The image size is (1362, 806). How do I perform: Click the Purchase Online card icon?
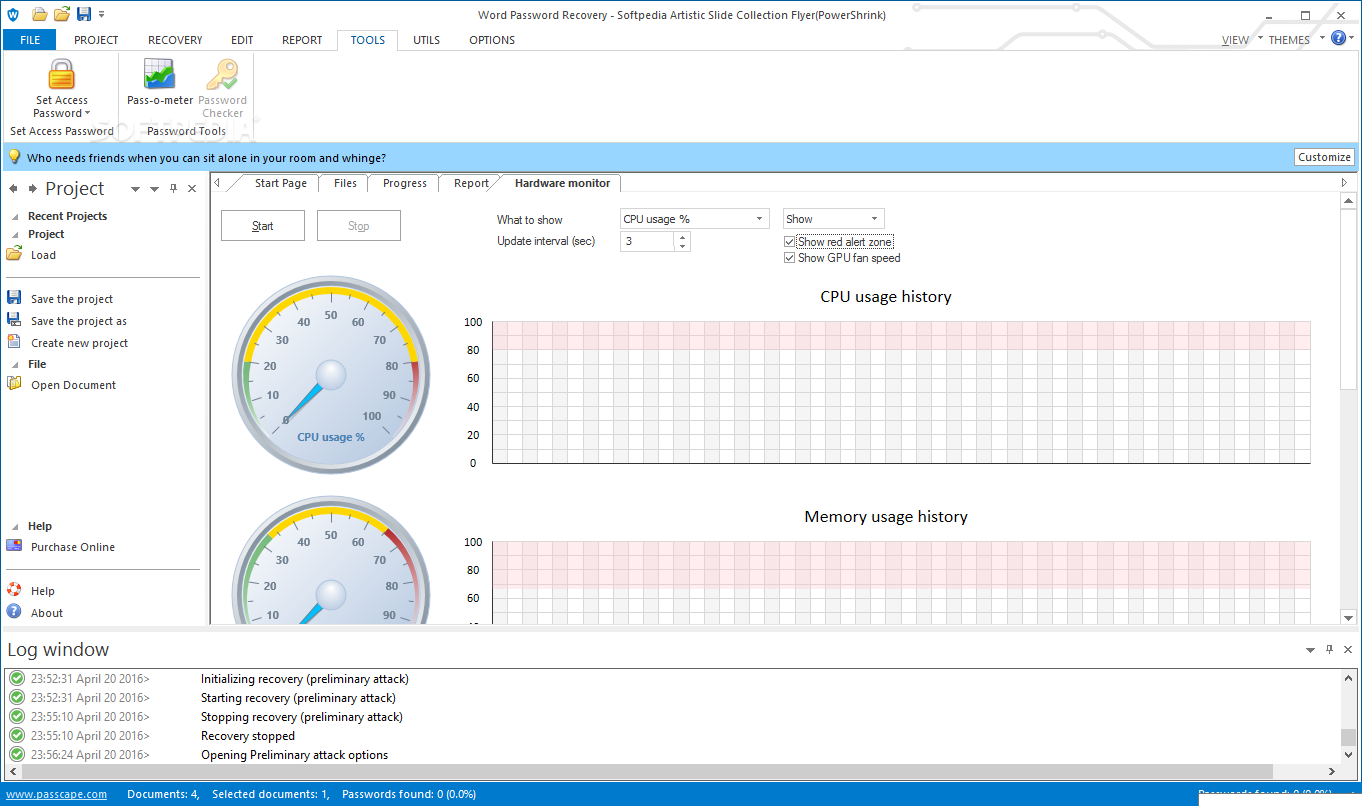[x=14, y=546]
